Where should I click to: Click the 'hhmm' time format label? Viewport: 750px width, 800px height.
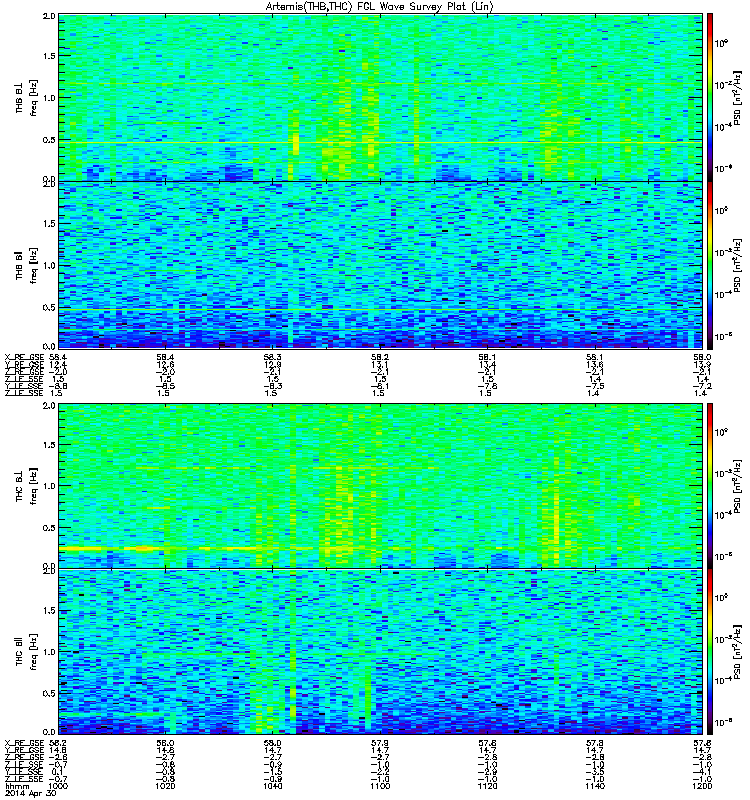click(x=17, y=786)
